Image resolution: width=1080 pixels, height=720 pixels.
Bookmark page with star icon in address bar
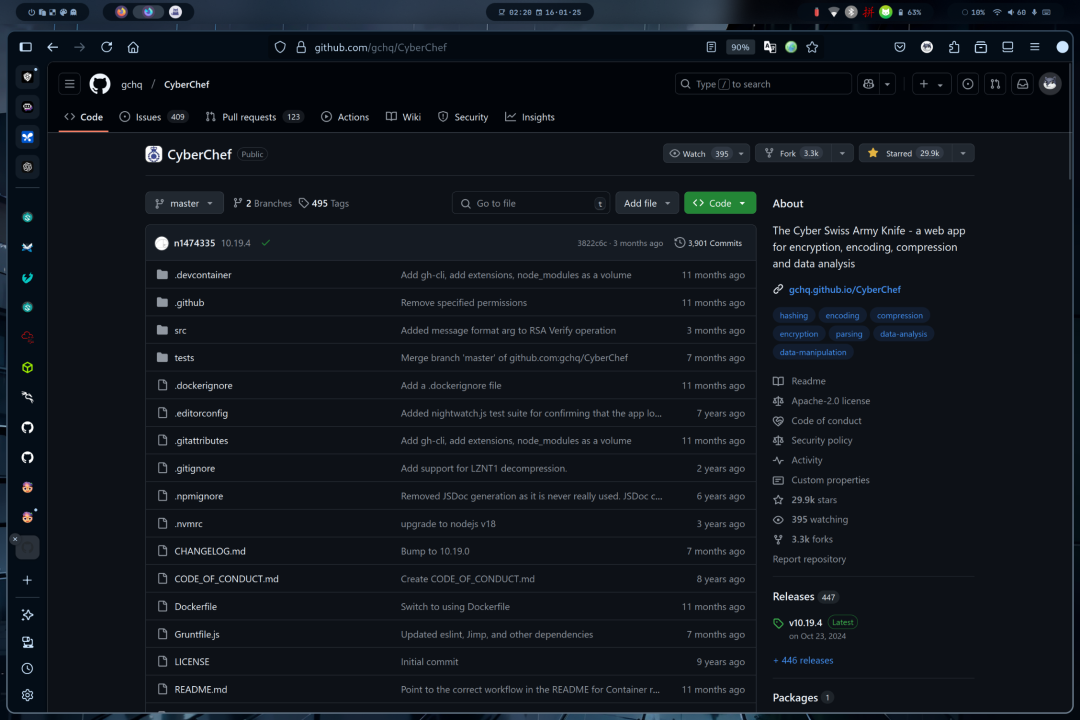pyautogui.click(x=812, y=47)
